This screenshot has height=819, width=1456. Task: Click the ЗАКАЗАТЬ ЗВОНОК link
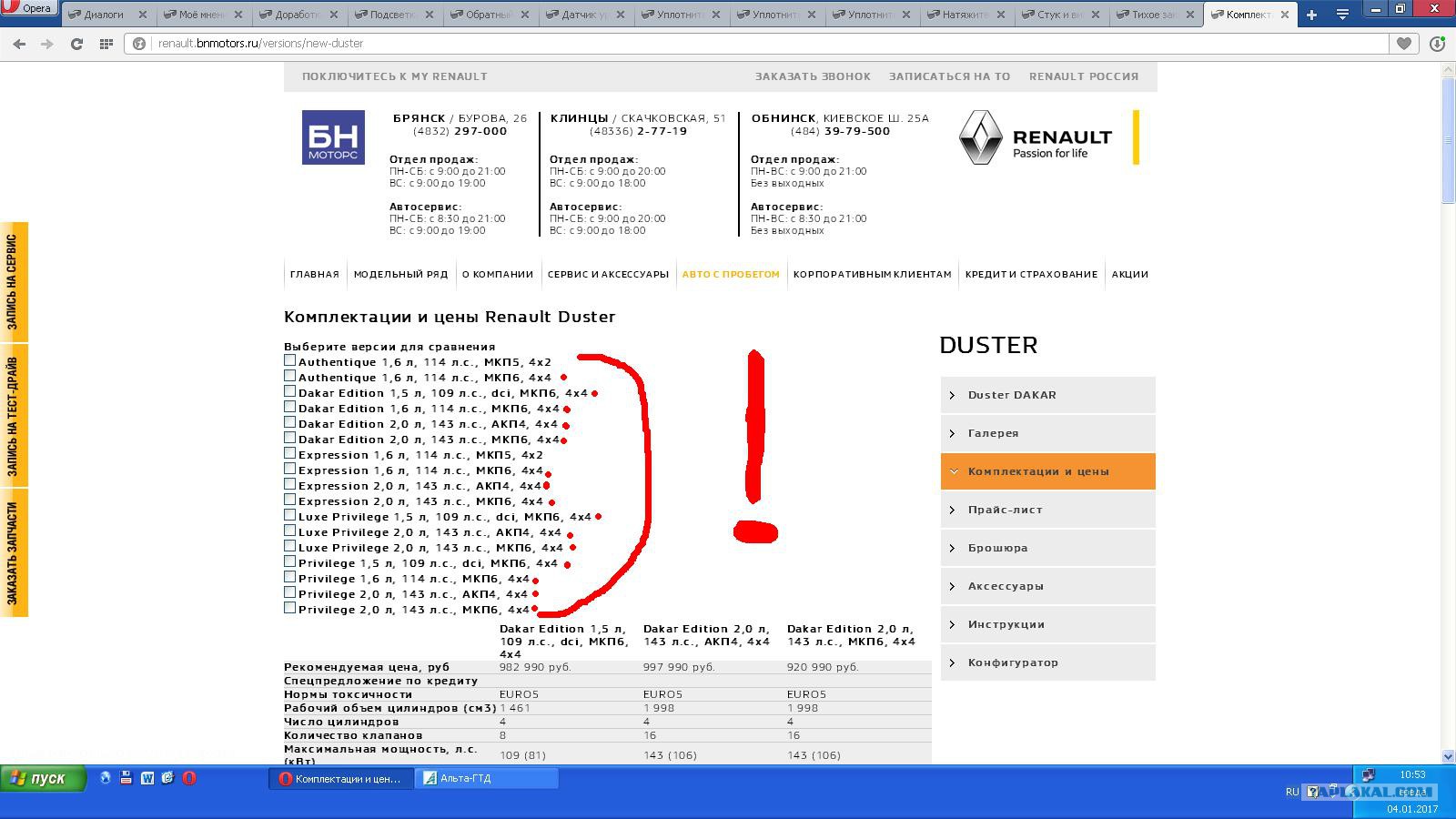tap(813, 76)
